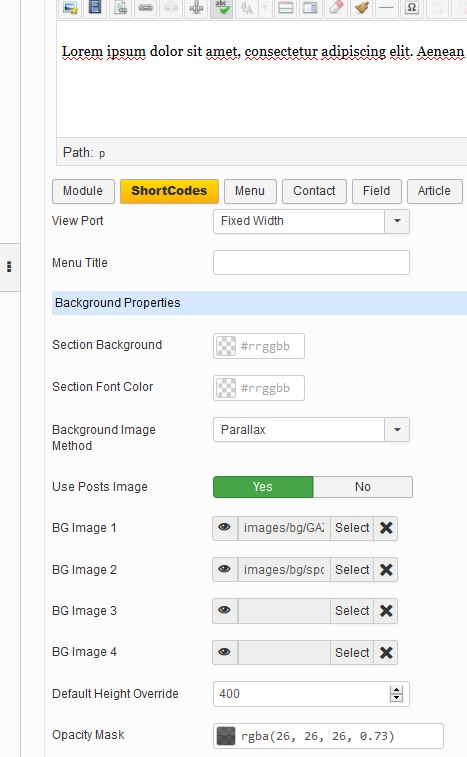Insert special character with omega icon
This screenshot has width=467, height=757.
(x=411, y=8)
